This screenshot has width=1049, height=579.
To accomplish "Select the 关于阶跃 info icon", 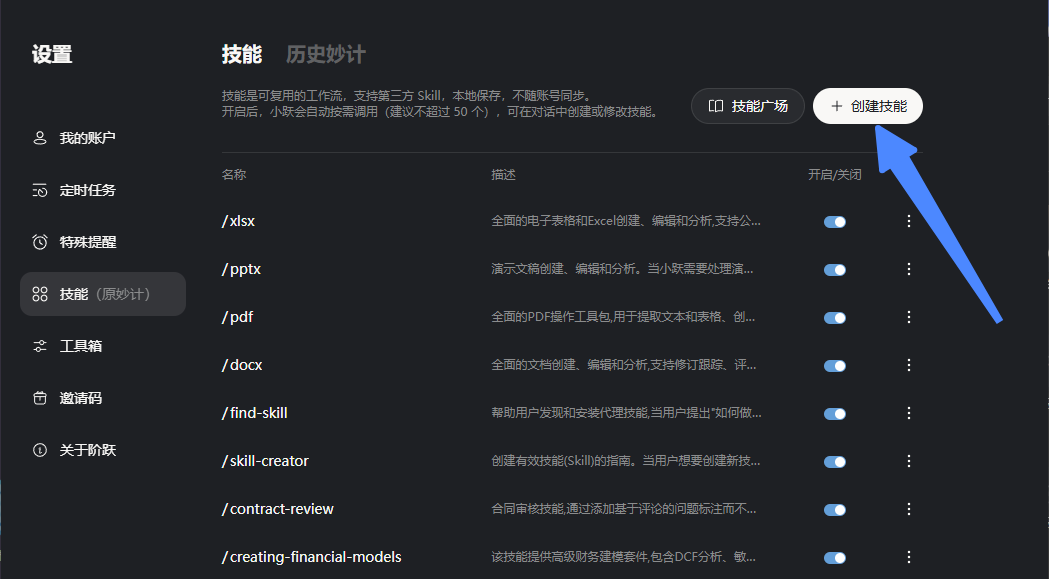I will (x=42, y=449).
